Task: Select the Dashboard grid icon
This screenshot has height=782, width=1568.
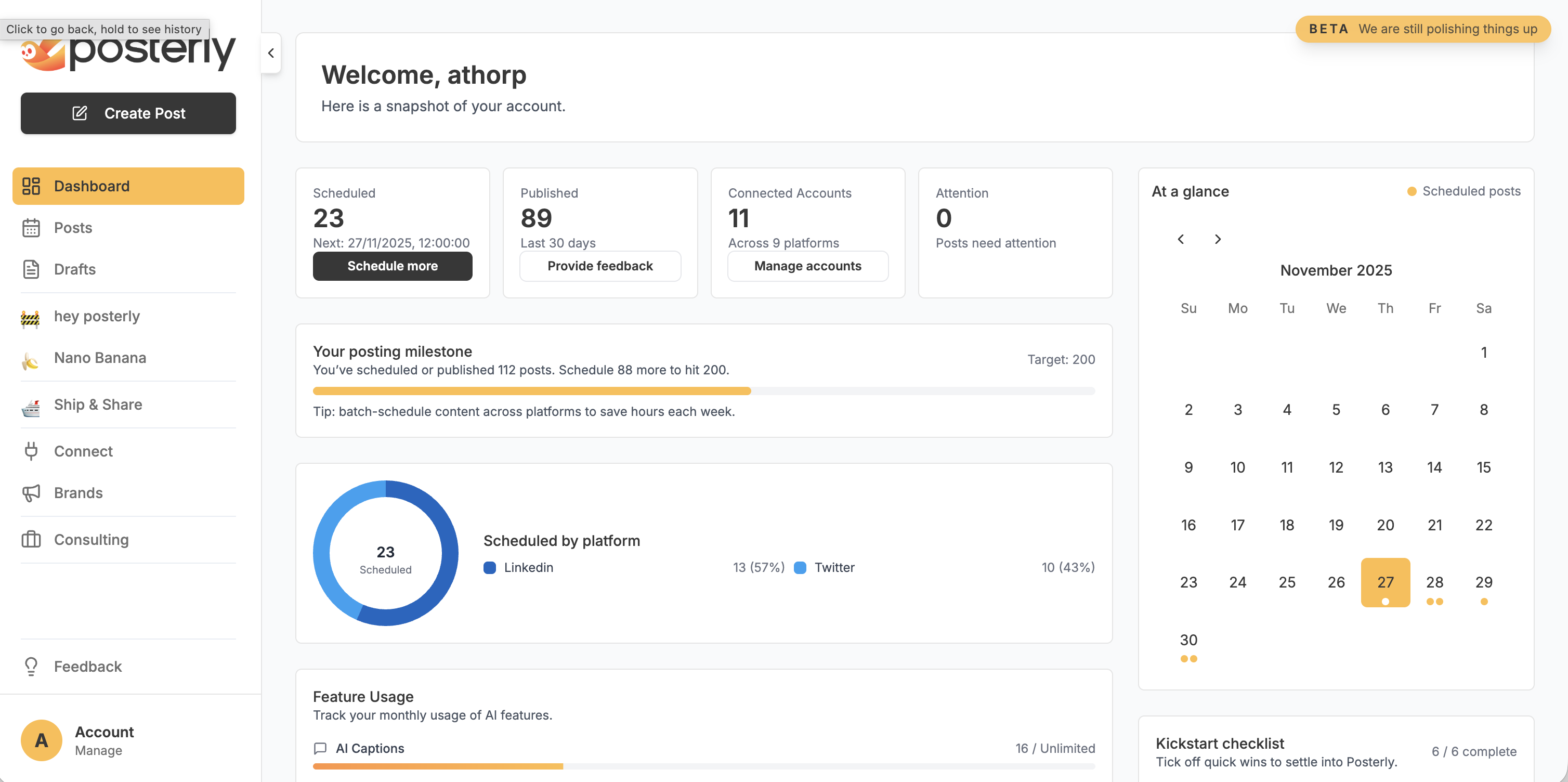Action: [x=31, y=186]
